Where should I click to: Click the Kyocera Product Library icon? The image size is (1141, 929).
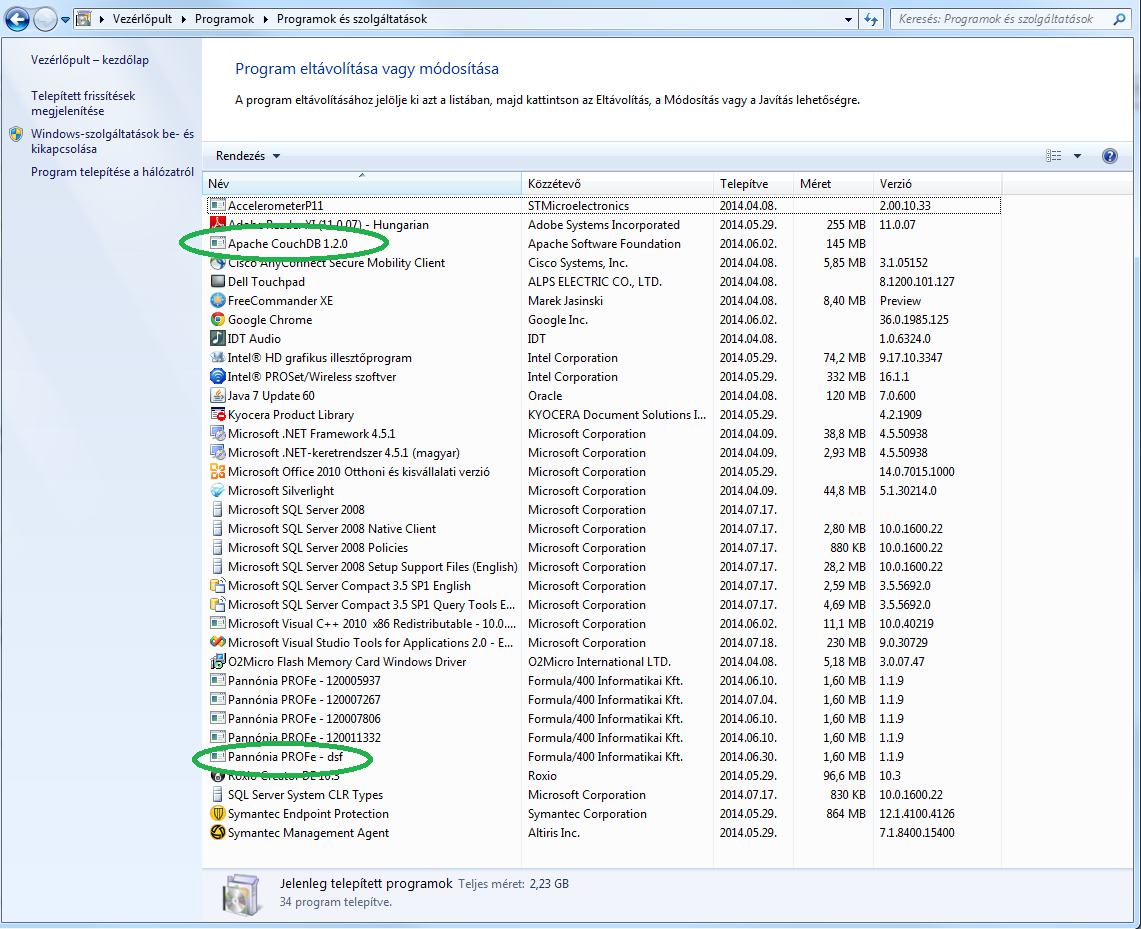[x=217, y=414]
